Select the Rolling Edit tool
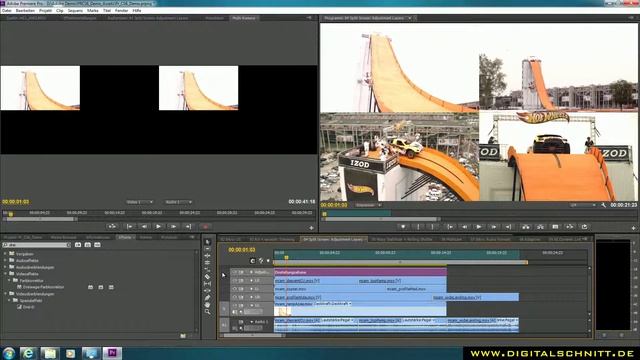Image resolution: width=640 pixels, height=360 pixels. pos(207,262)
